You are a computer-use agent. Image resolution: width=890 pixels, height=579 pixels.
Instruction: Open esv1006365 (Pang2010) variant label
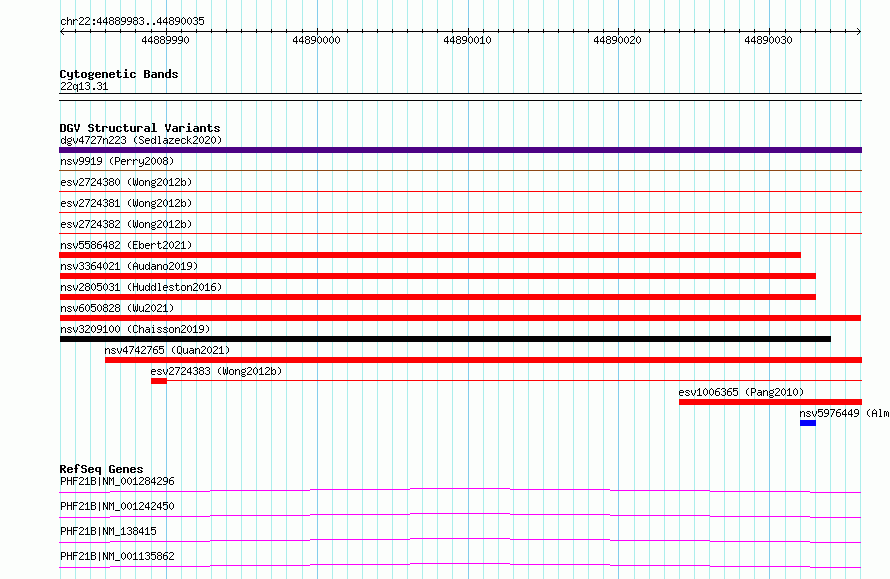pyautogui.click(x=741, y=392)
